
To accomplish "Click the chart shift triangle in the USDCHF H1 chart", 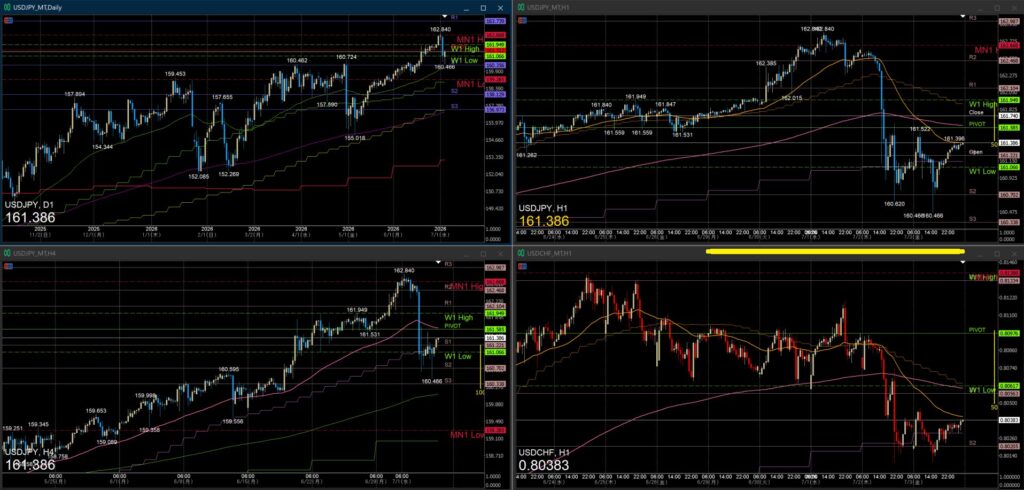I will pos(962,261).
